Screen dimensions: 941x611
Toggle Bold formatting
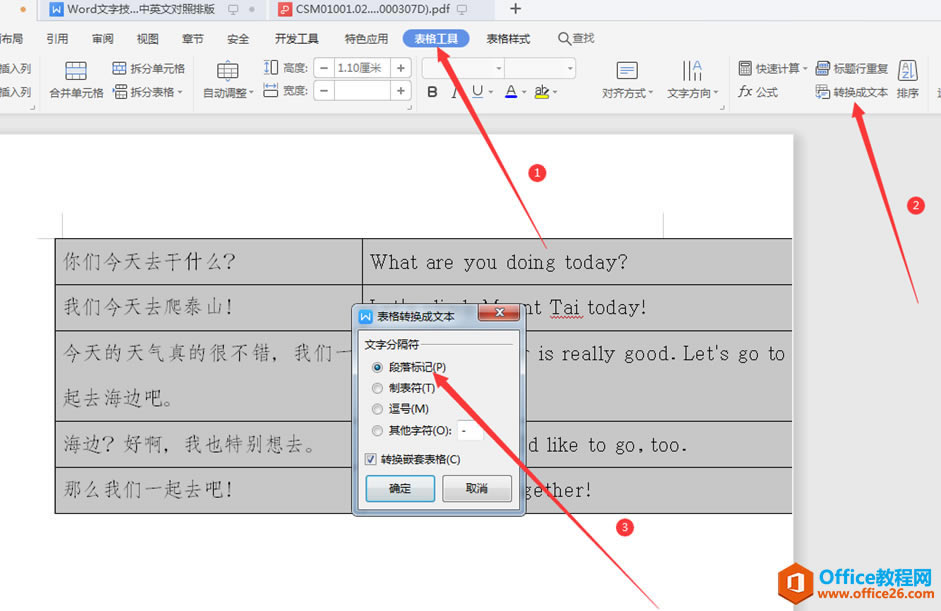(x=432, y=92)
